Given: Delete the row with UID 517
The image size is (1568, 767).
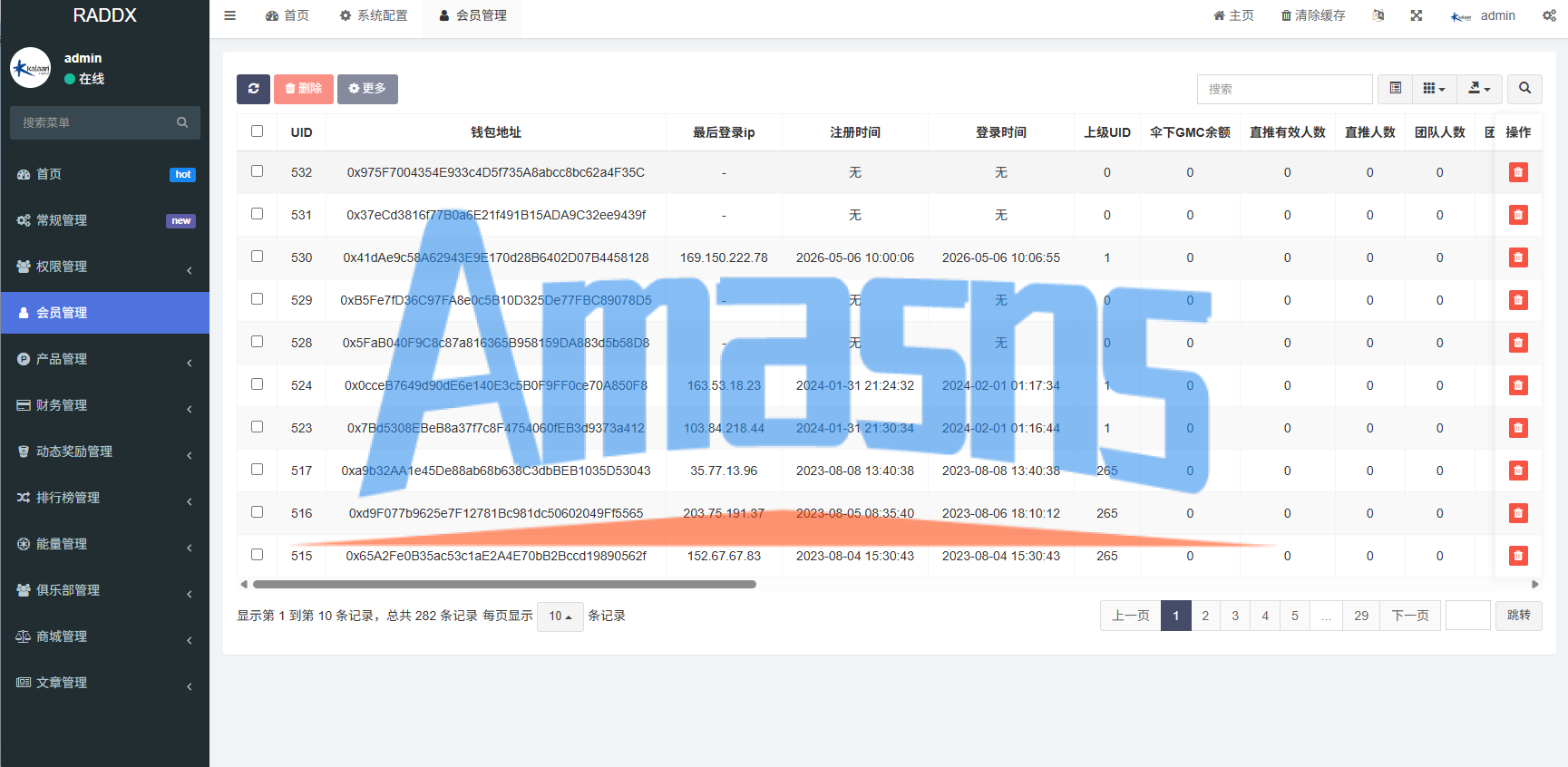Looking at the screenshot, I should coord(1518,471).
